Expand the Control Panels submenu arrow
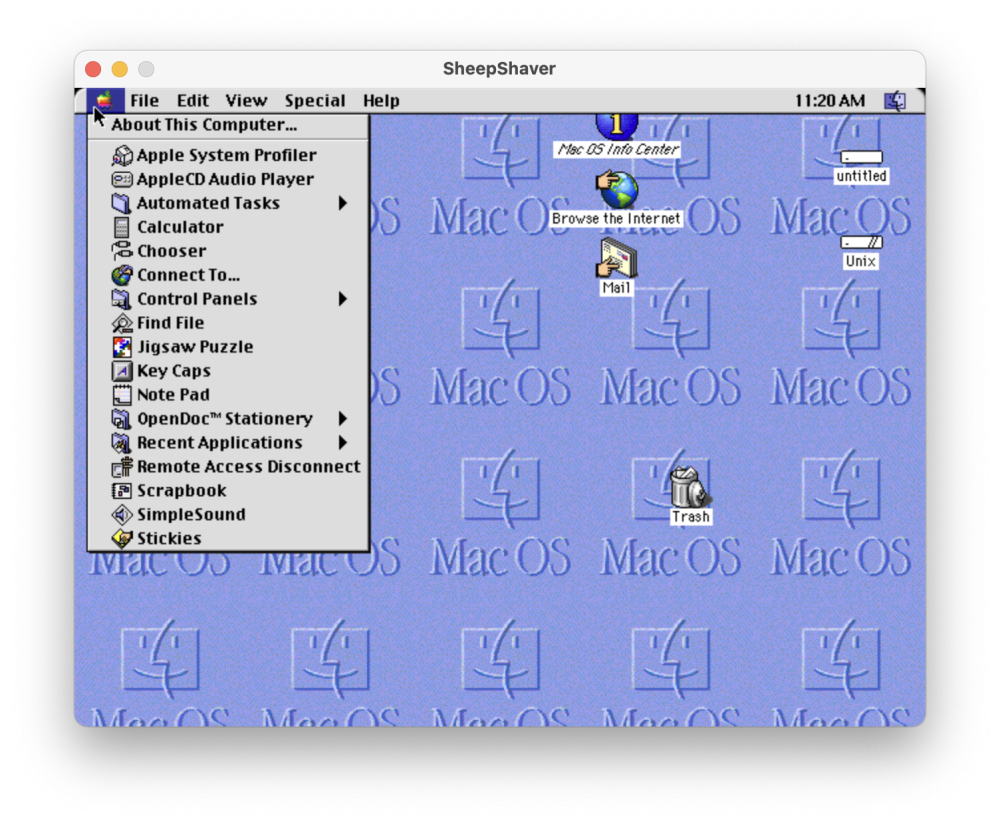This screenshot has height=825, width=1000. pyautogui.click(x=343, y=298)
